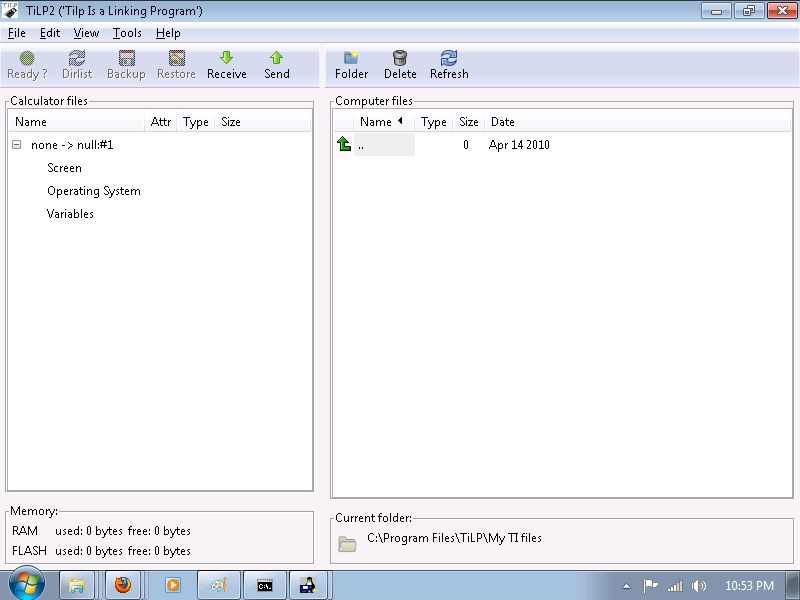Sort computer files by Date column
This screenshot has width=800, height=600.
(503, 122)
